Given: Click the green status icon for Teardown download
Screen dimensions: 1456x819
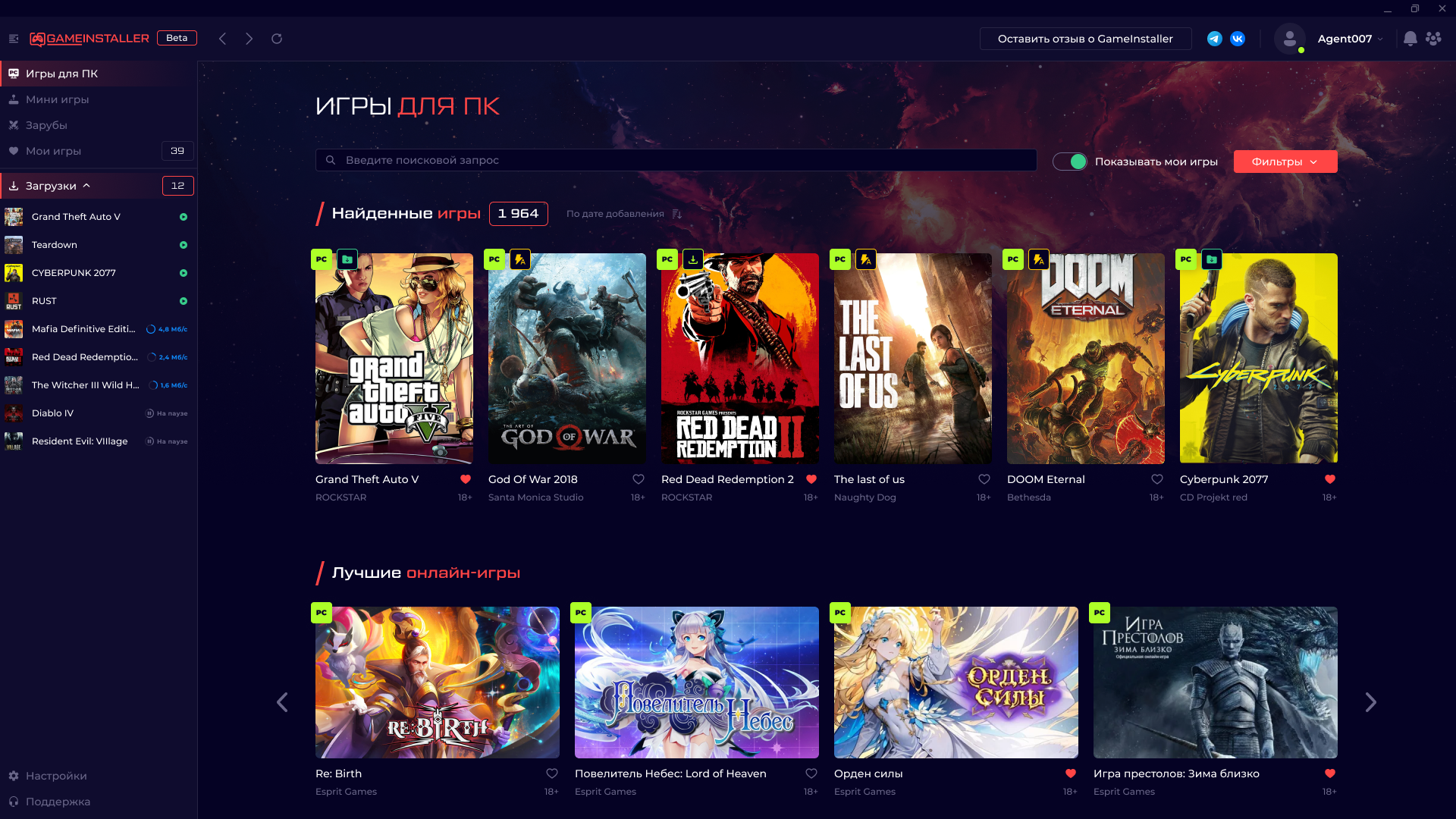Looking at the screenshot, I should click(184, 245).
